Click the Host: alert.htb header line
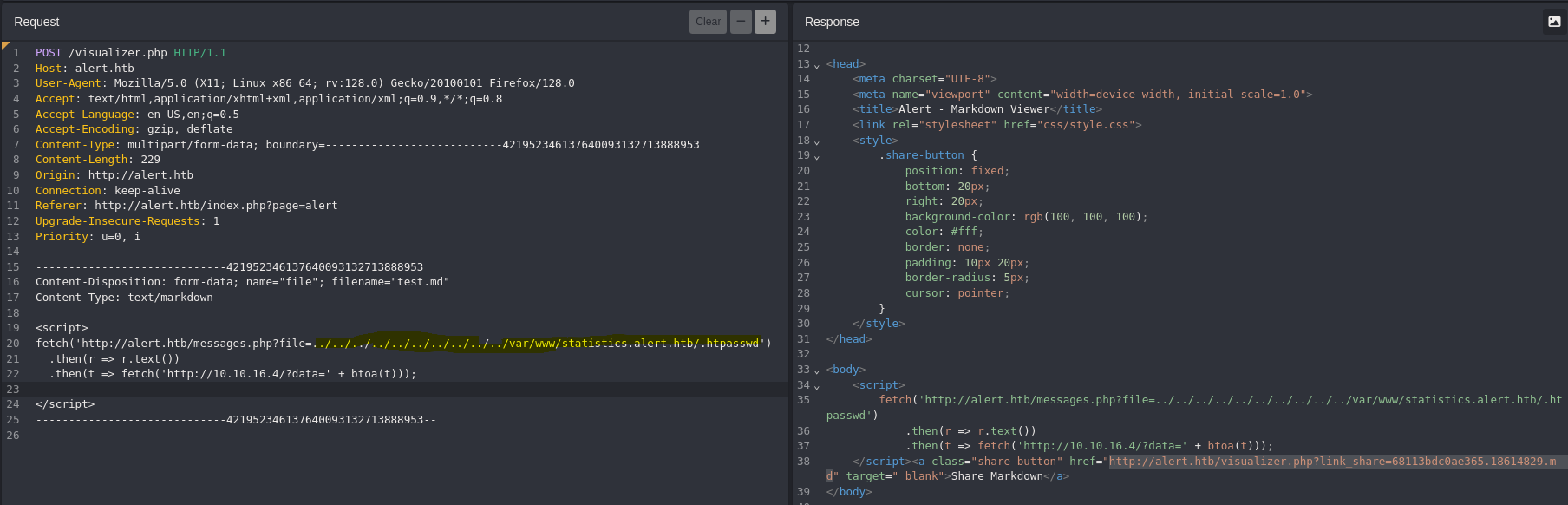 point(85,69)
